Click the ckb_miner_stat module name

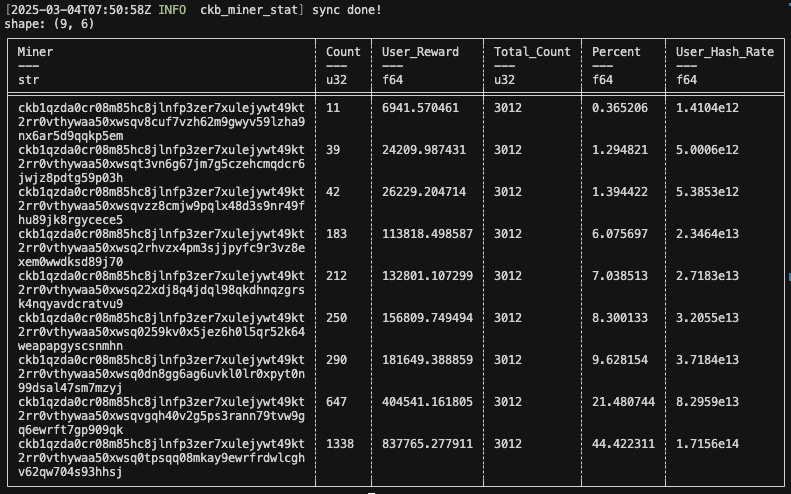coord(249,10)
